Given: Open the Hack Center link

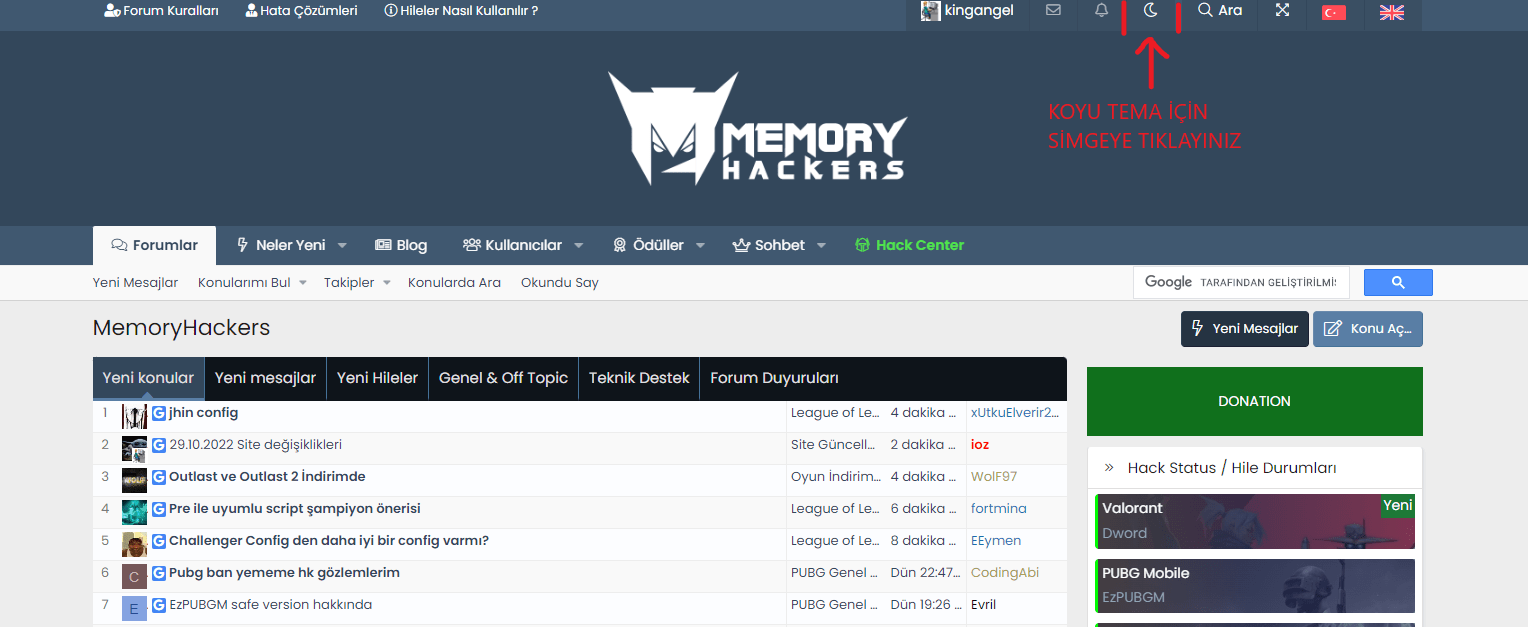Looking at the screenshot, I should coord(910,245).
